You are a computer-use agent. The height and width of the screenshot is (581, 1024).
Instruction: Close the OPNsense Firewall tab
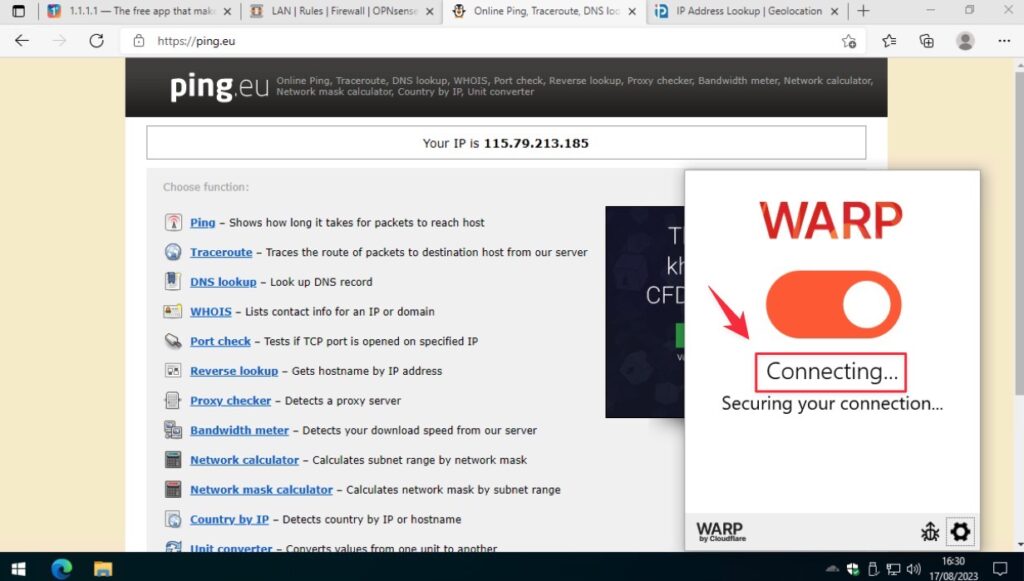click(430, 11)
